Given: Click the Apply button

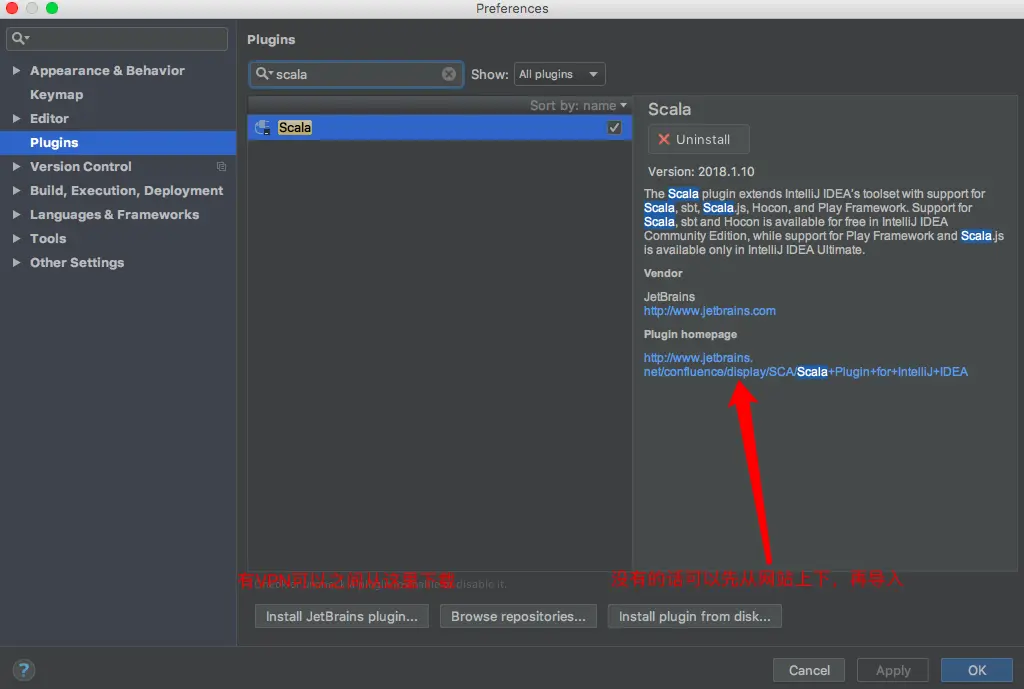Looking at the screenshot, I should [x=893, y=670].
